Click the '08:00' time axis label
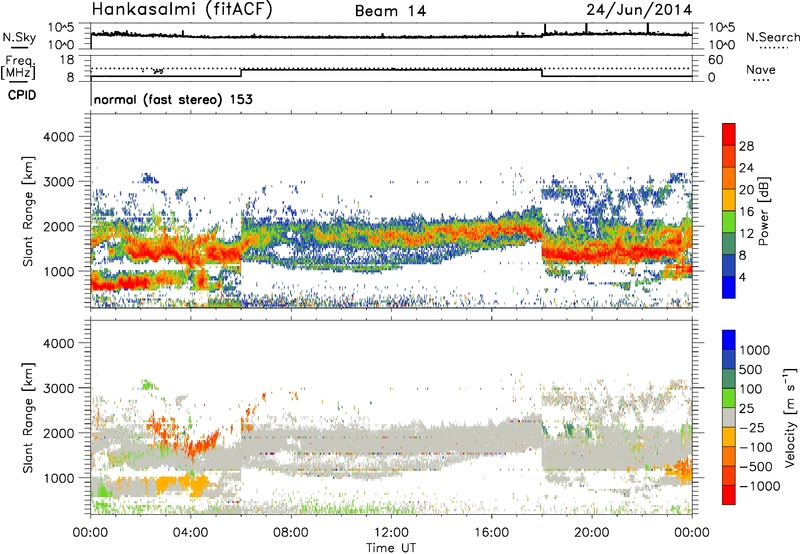Screen dimensions: 800x554 (x=291, y=533)
